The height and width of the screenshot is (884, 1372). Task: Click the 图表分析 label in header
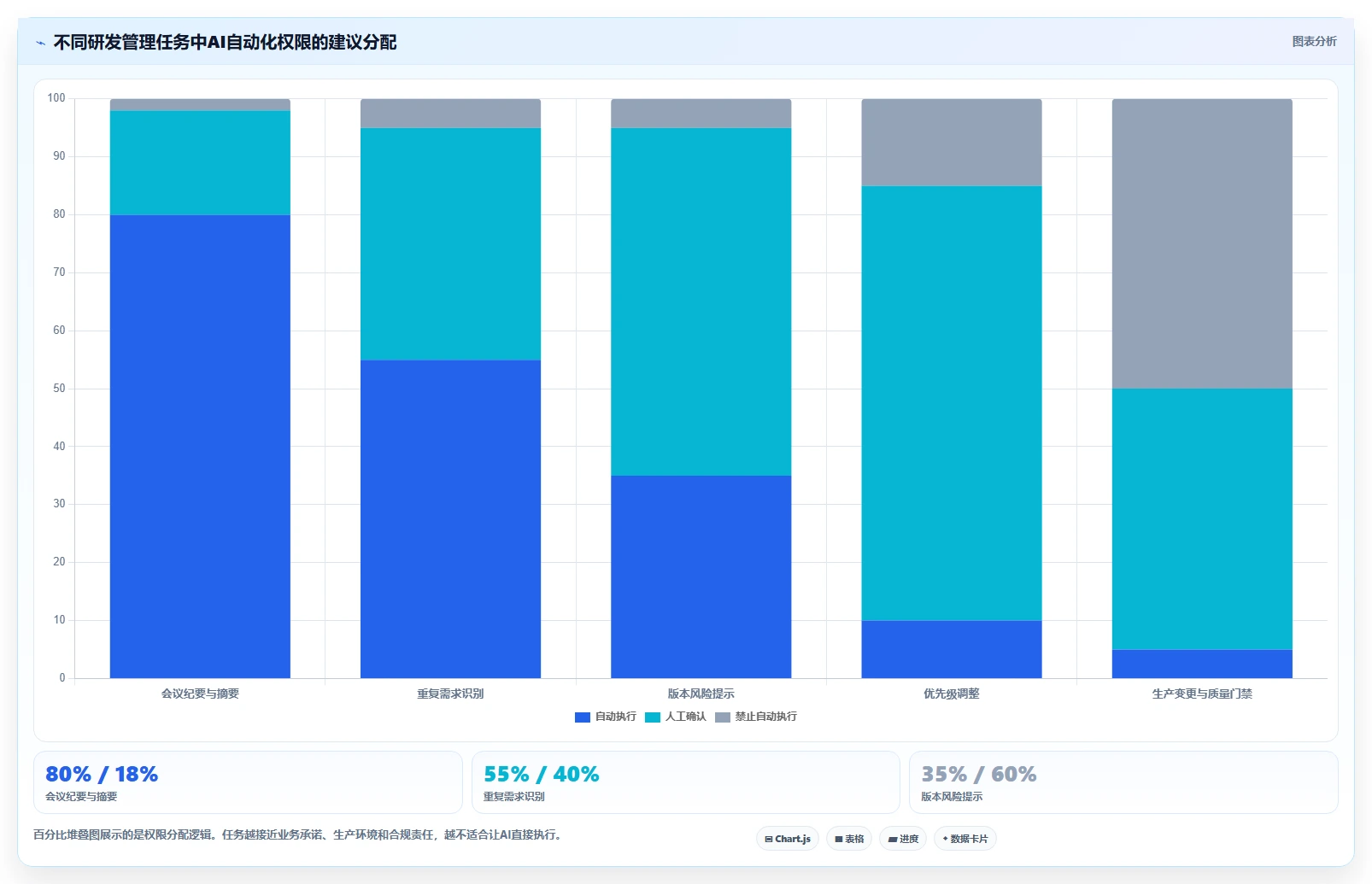(x=1314, y=41)
